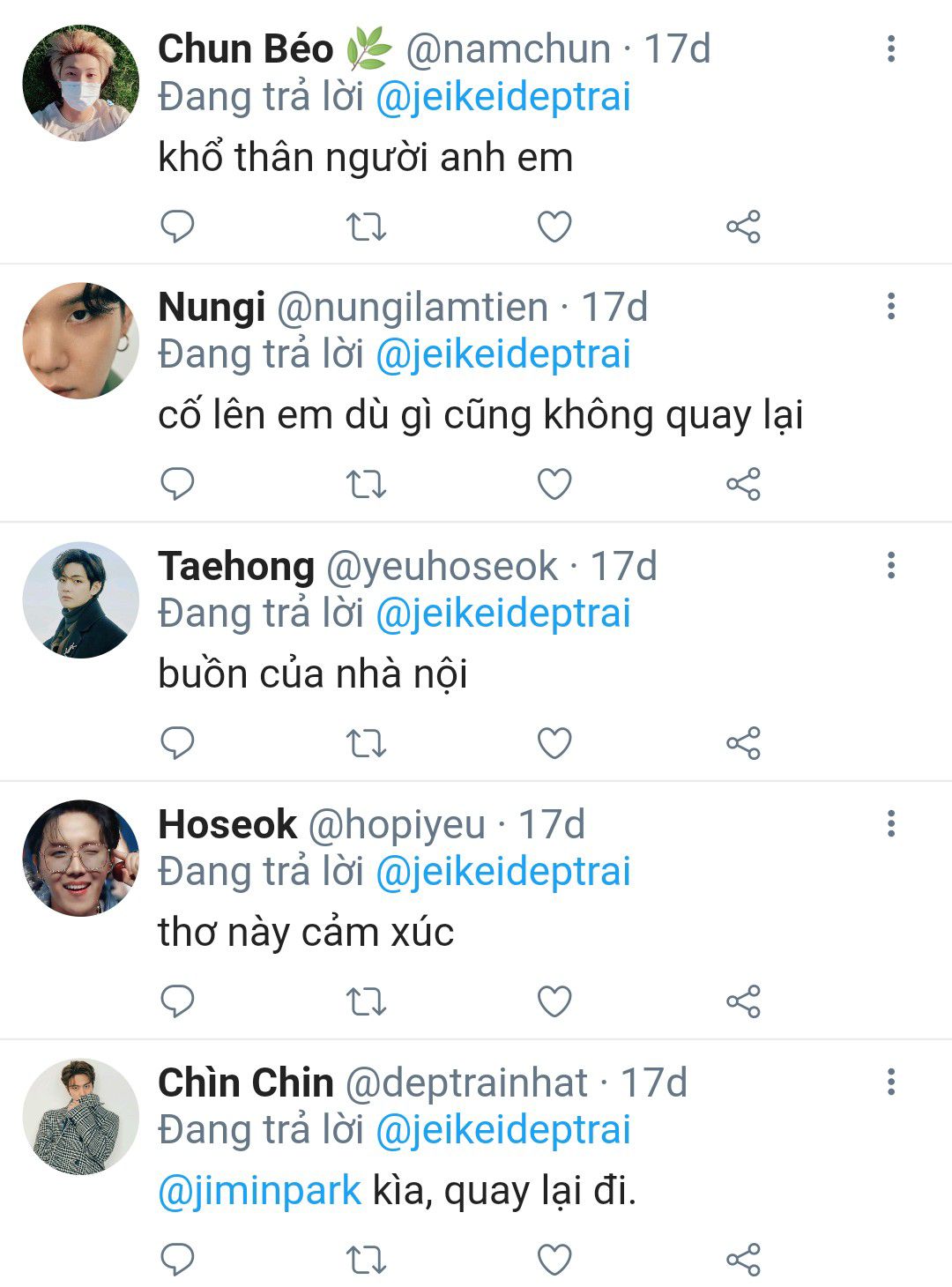The image size is (952, 1287).
Task: Like Chun Béo's tweet
Action: point(554,227)
